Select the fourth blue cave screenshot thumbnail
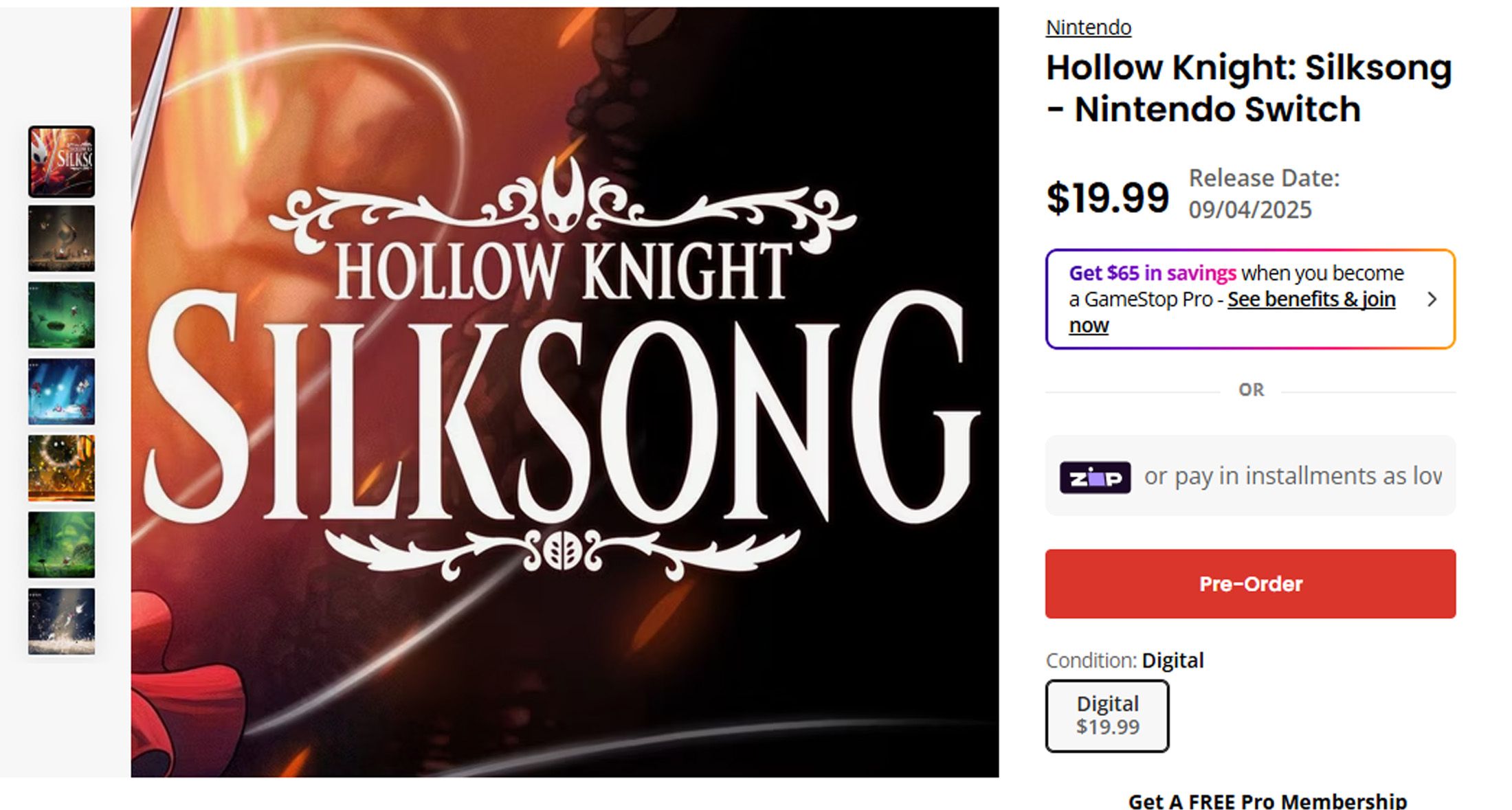The width and height of the screenshot is (1512, 810). pyautogui.click(x=61, y=392)
